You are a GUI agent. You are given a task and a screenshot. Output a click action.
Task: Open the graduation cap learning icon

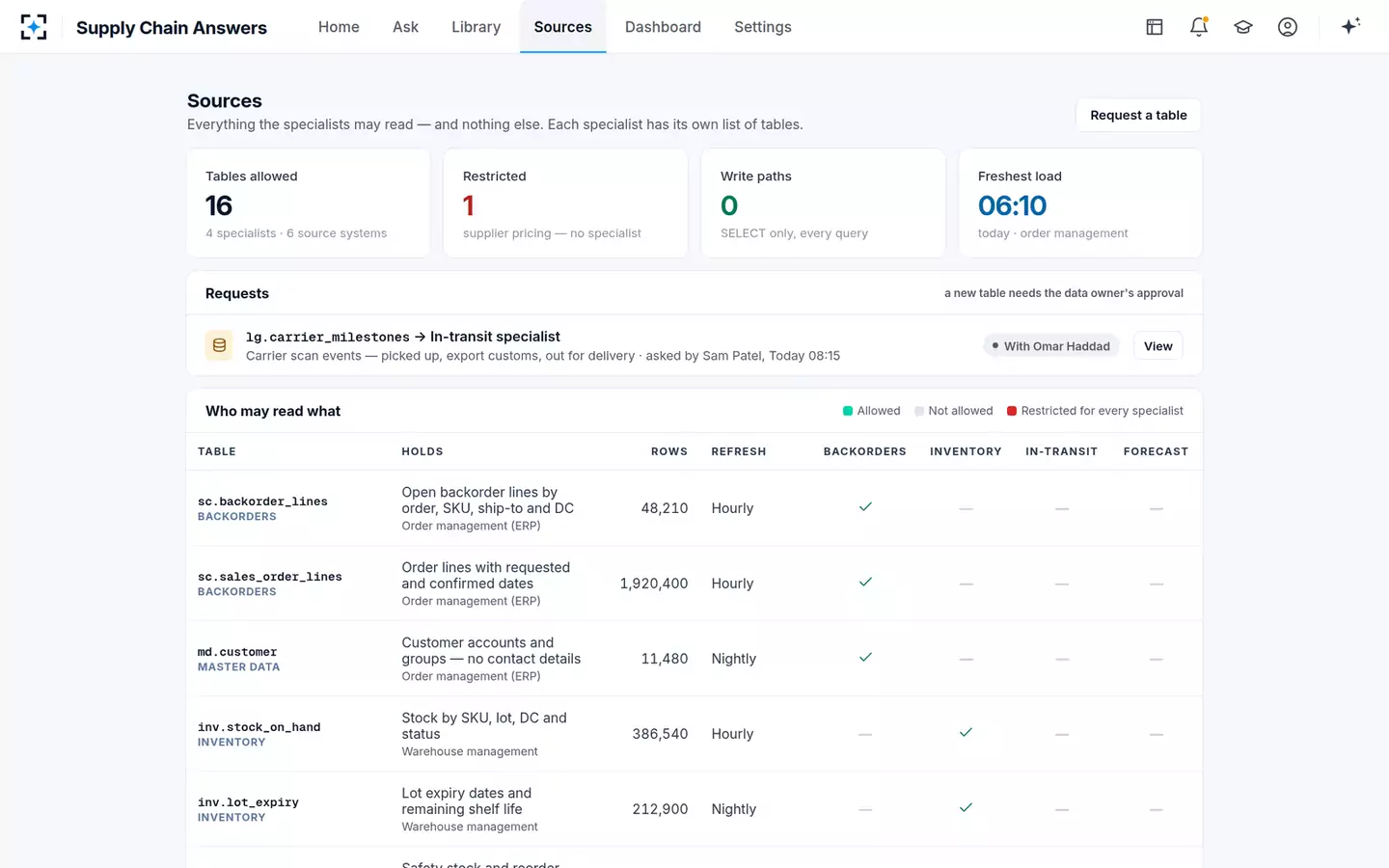click(1243, 27)
